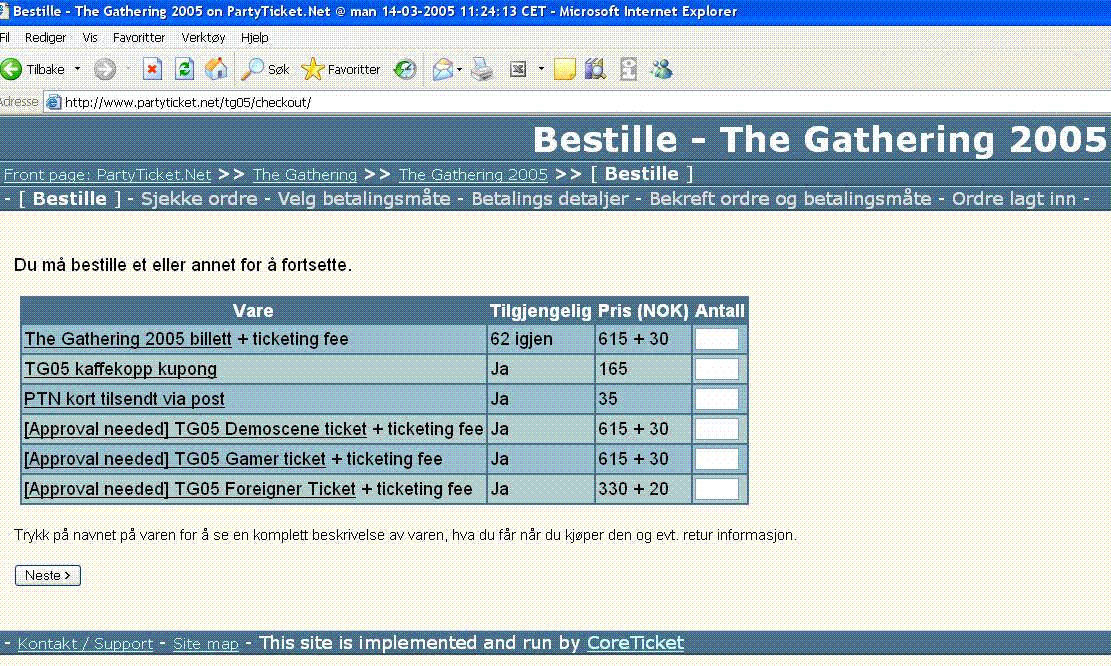Click the yellow note toolbar icon
1111x666 pixels.
tap(565, 69)
